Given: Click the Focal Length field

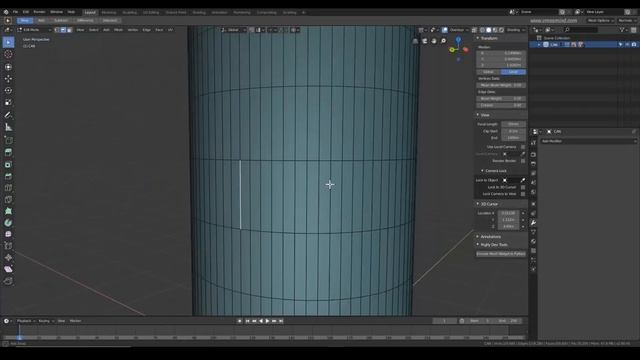Looking at the screenshot, I should pyautogui.click(x=513, y=124).
